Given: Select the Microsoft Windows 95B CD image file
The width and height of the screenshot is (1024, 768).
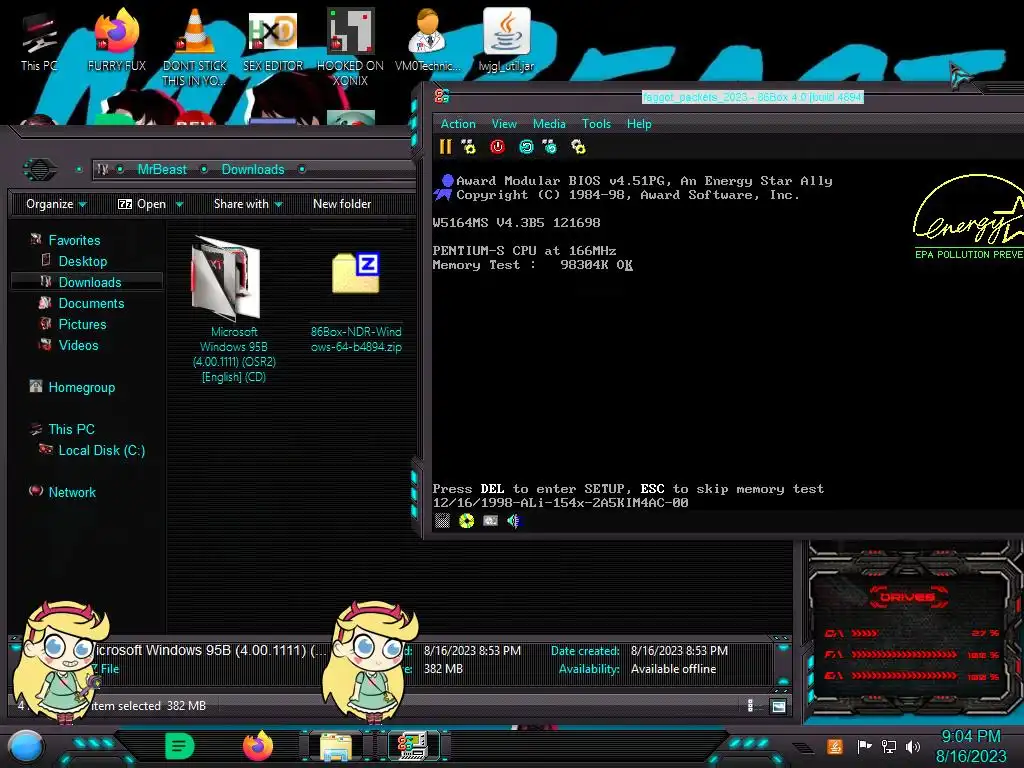Looking at the screenshot, I should 234,309.
